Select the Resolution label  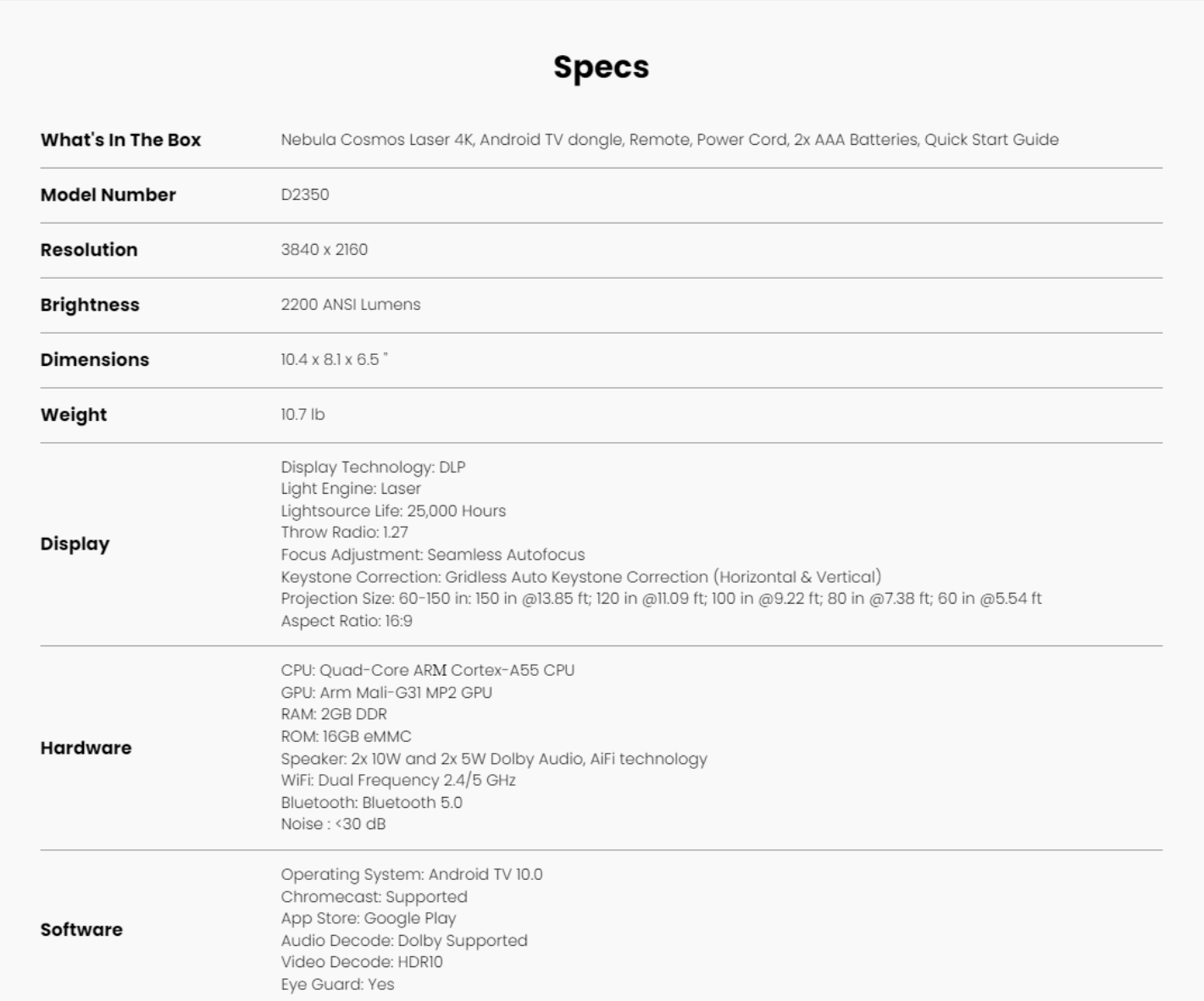click(89, 250)
